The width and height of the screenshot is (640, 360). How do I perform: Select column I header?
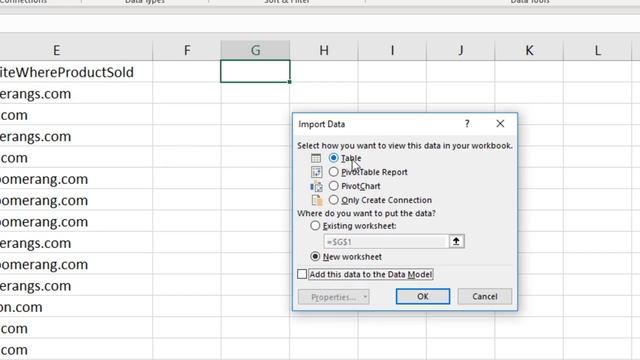(392, 51)
